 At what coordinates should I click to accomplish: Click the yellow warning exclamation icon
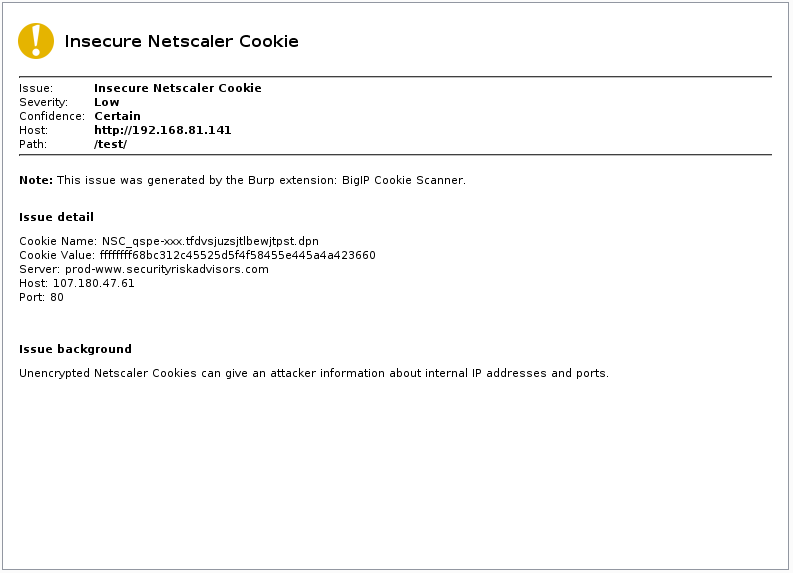[x=36, y=41]
